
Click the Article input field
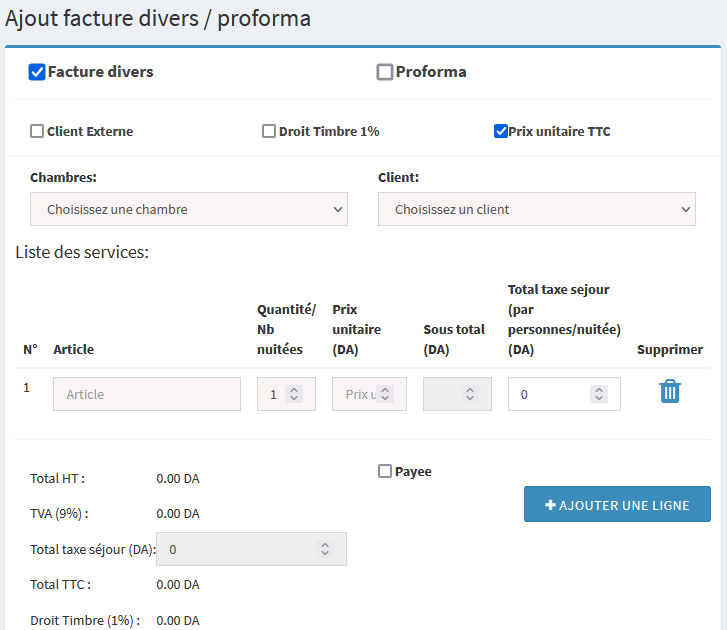(147, 394)
